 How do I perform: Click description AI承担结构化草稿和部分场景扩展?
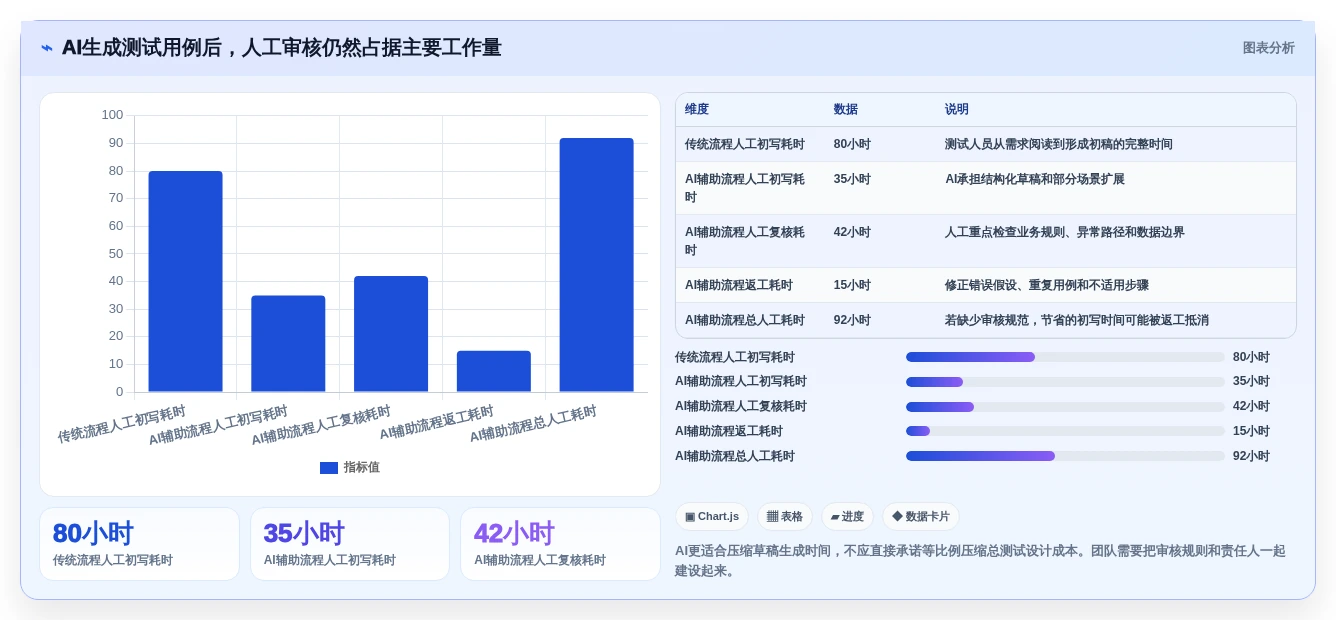[1035, 179]
